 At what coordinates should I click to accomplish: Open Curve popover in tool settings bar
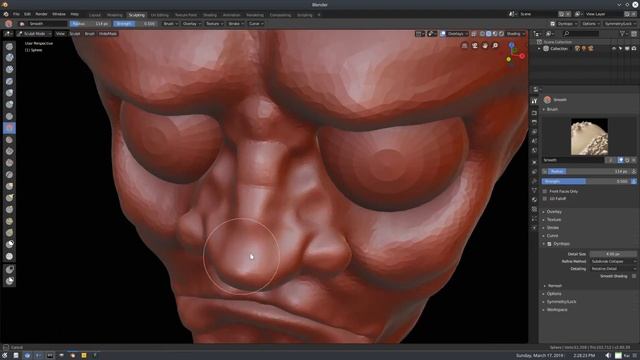pos(256,24)
